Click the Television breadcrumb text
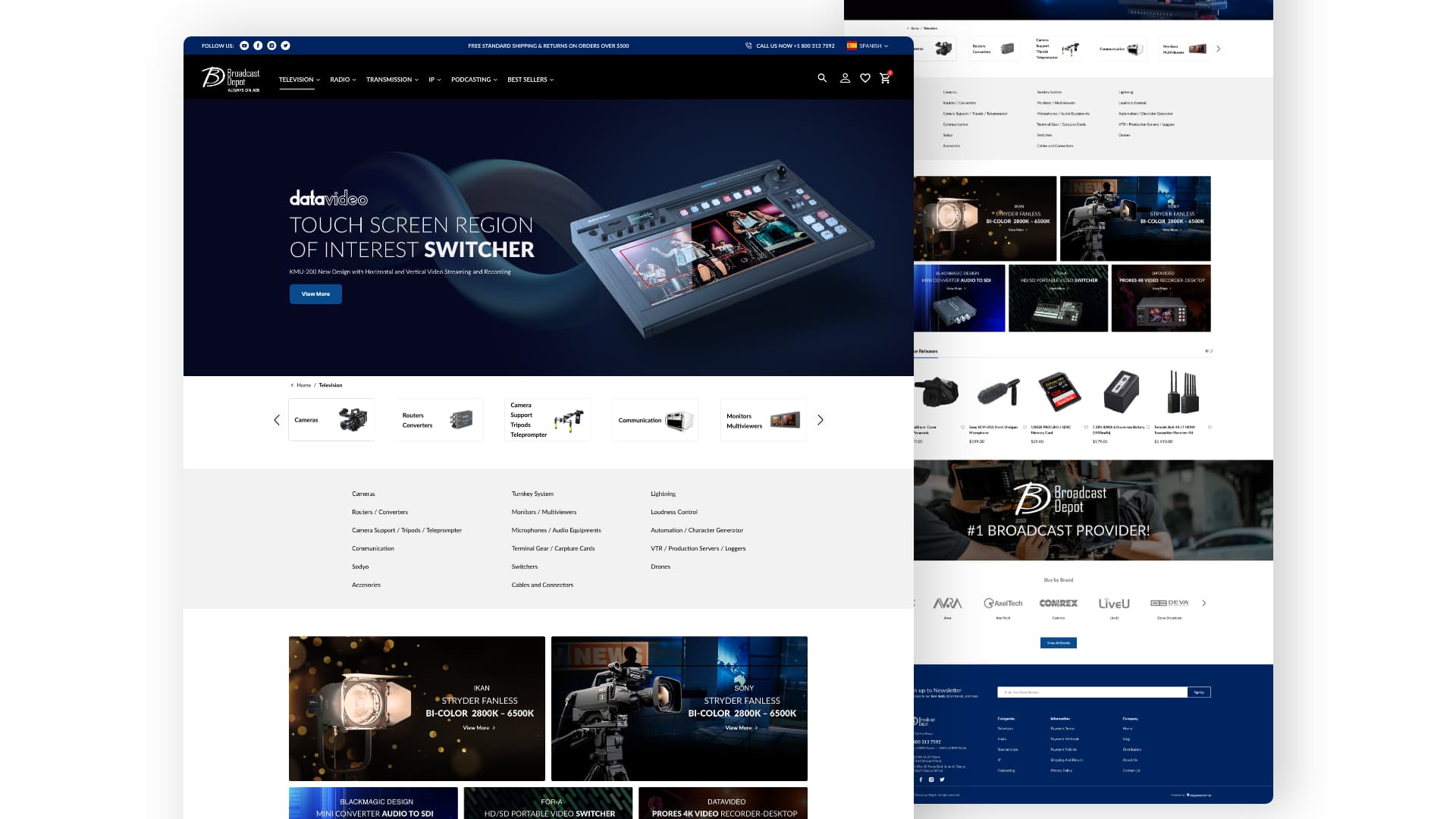 point(331,385)
